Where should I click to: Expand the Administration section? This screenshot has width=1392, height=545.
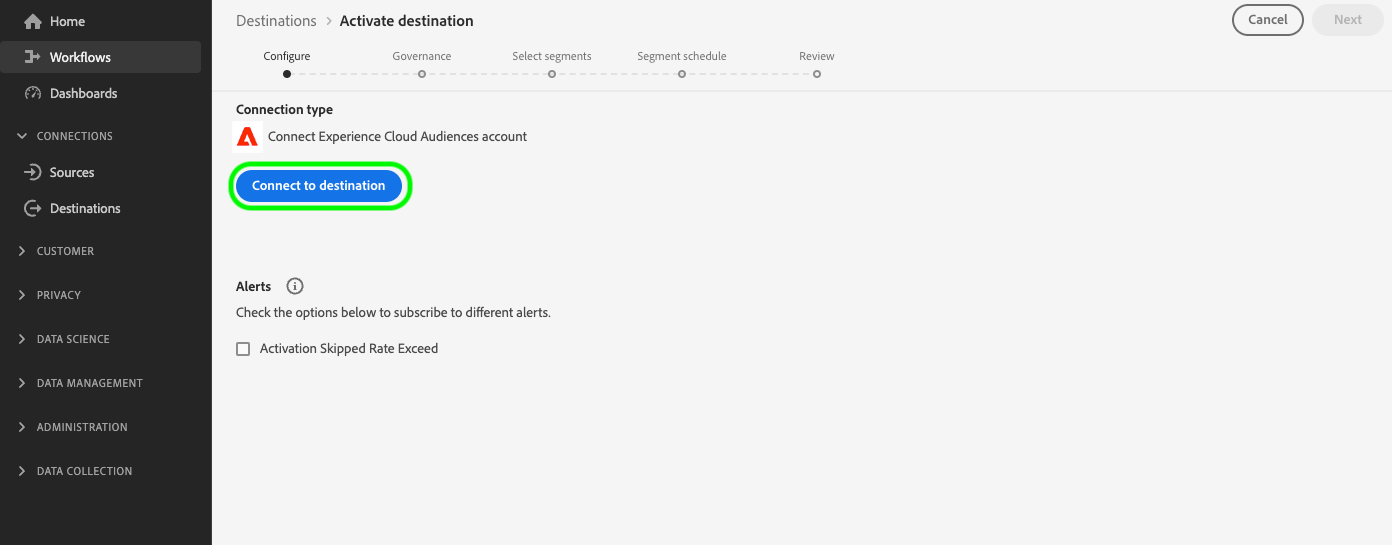pos(22,427)
